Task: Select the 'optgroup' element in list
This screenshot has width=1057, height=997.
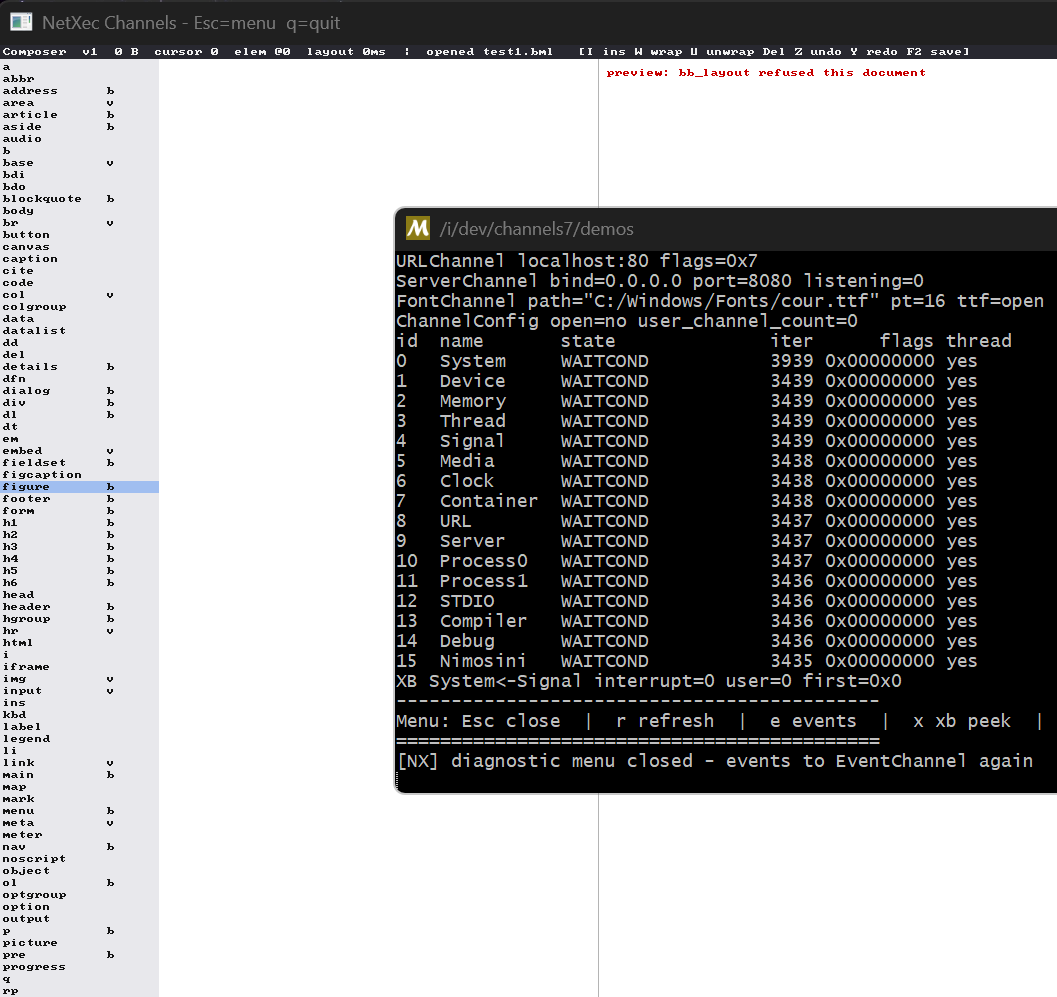Action: [x=80, y=895]
